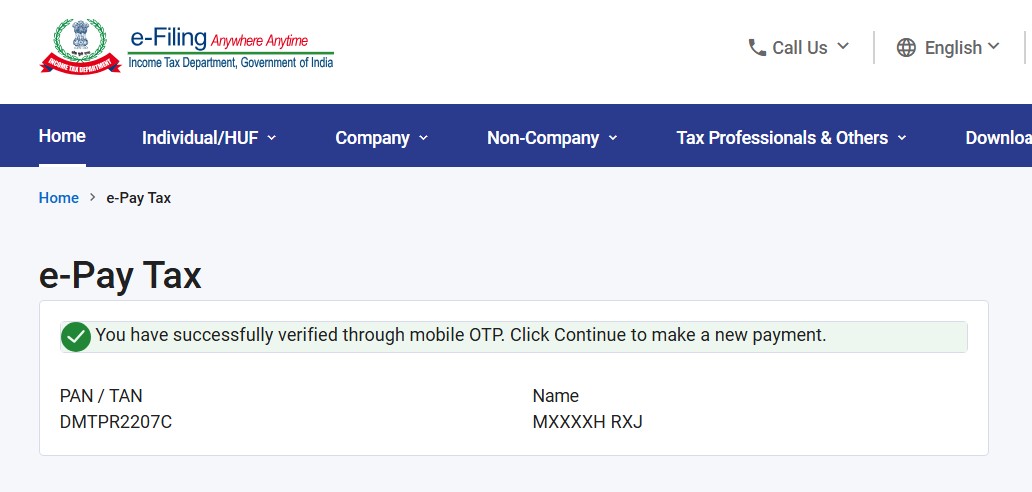Click the globe language icon
Screen dimensions: 1032x492
tap(906, 47)
